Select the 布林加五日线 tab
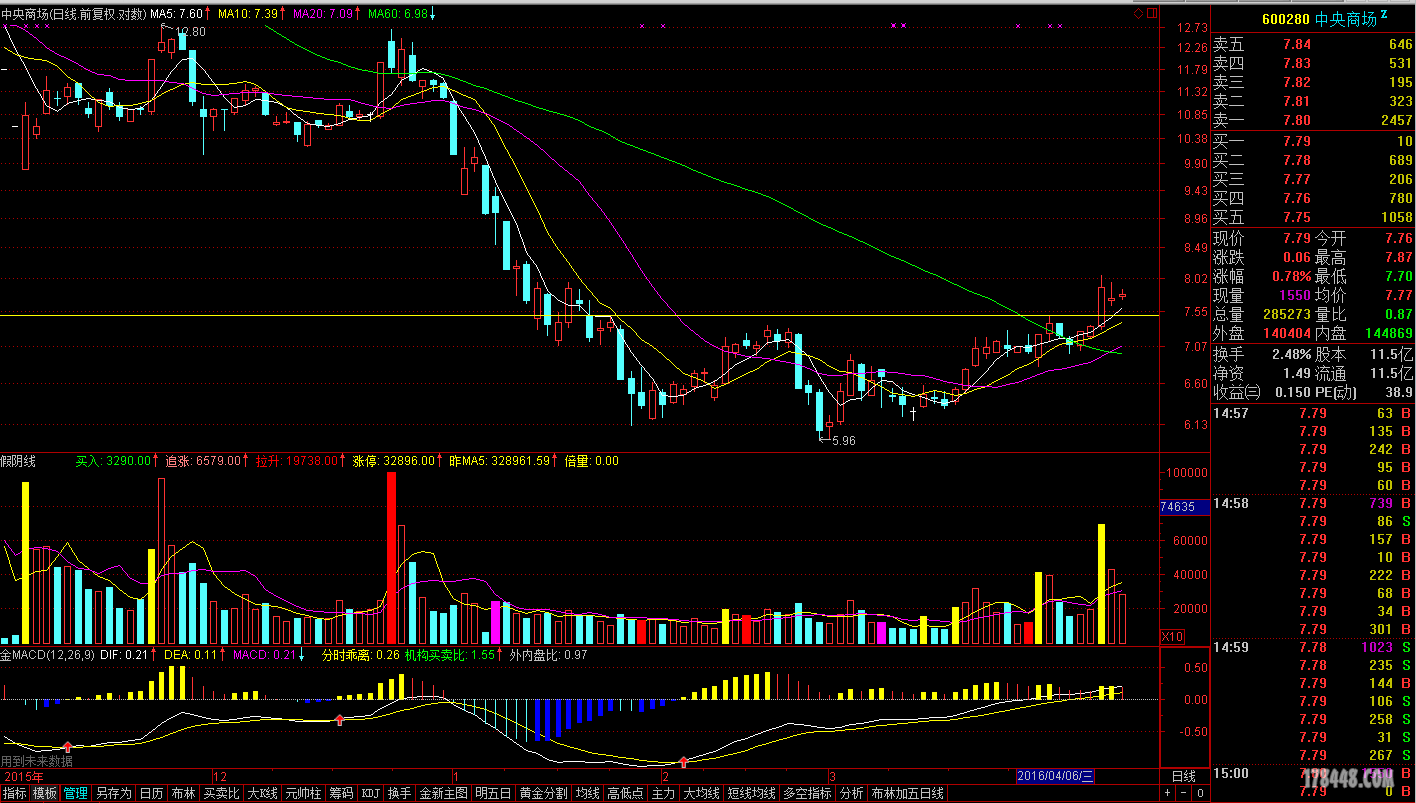 point(908,793)
